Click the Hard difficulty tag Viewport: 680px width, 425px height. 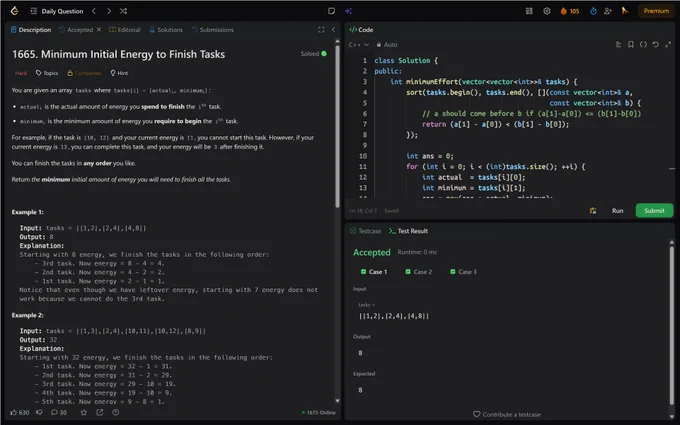tap(21, 73)
